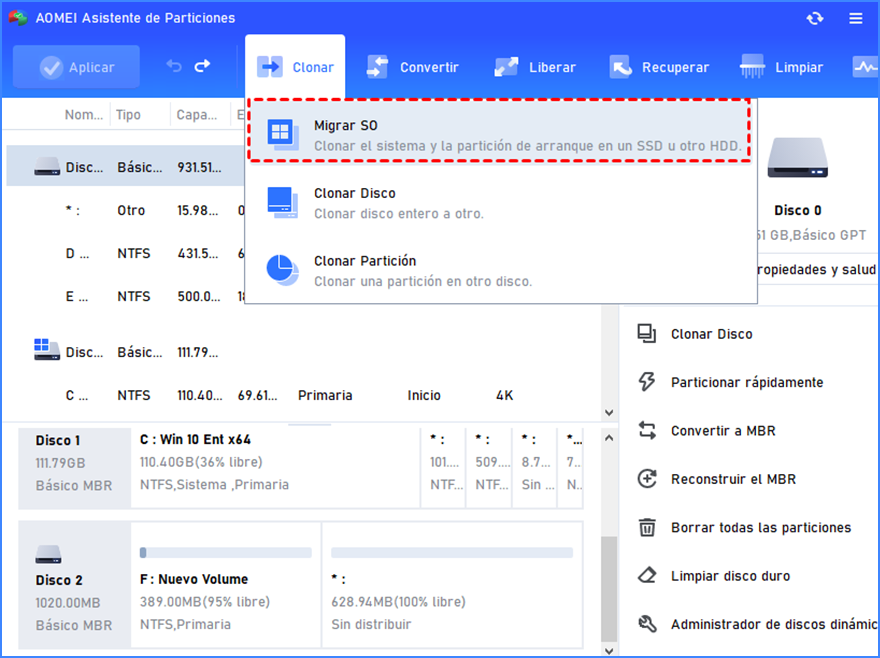Image resolution: width=880 pixels, height=658 pixels.
Task: Click the refresh icon in the title bar
Action: point(815,19)
